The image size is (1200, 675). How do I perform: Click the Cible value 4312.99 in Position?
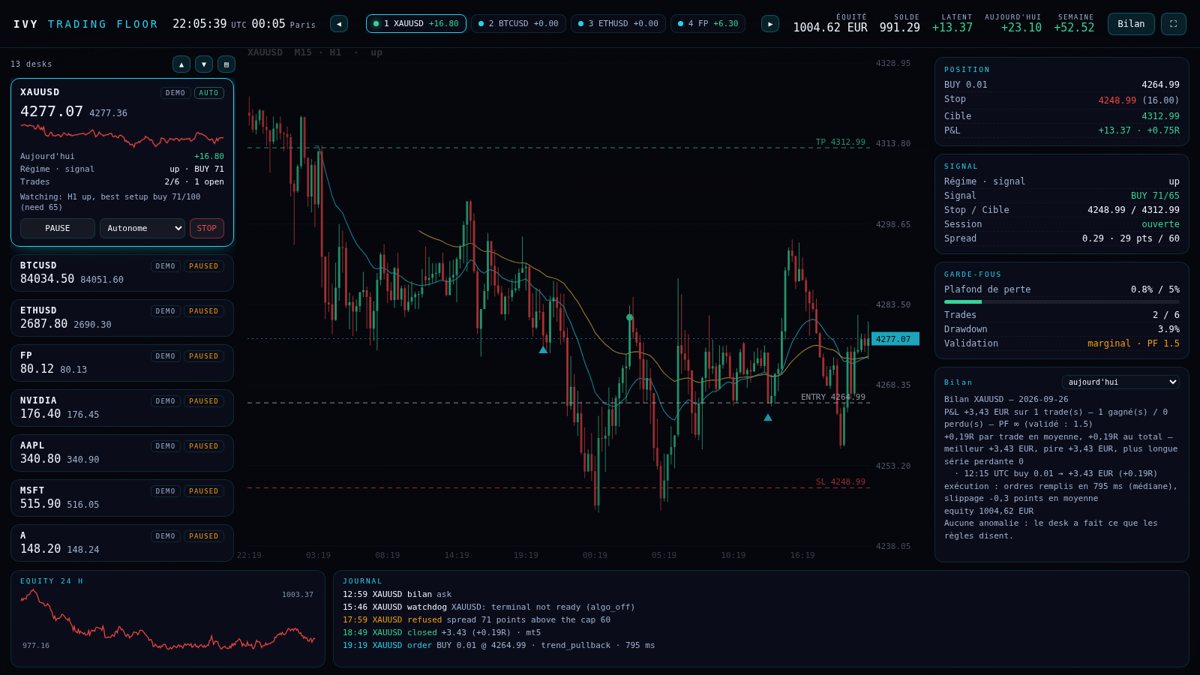click(1161, 116)
